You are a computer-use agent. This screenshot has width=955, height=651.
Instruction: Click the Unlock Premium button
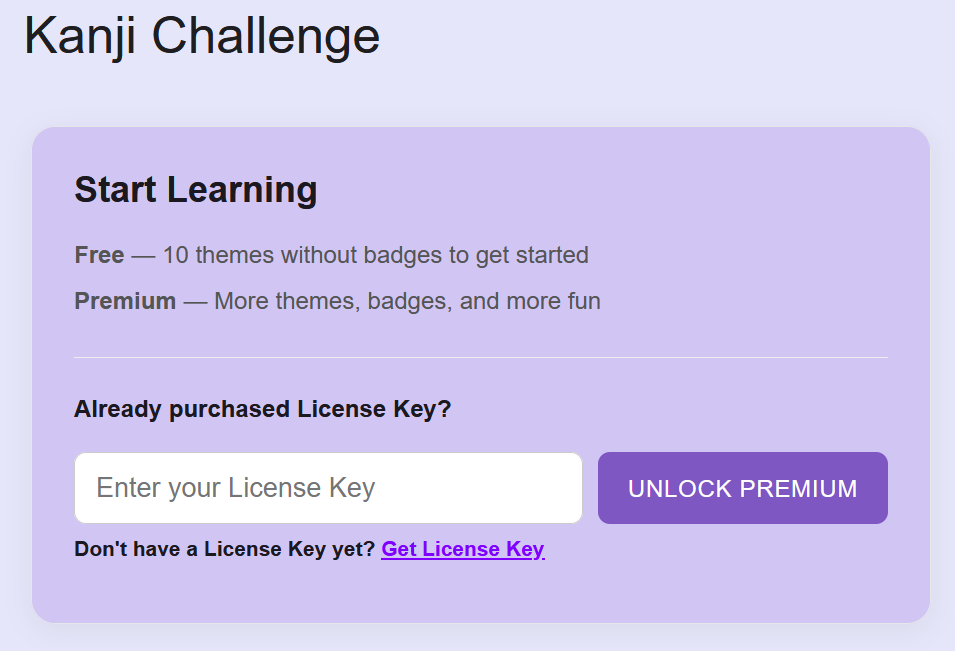coord(742,488)
